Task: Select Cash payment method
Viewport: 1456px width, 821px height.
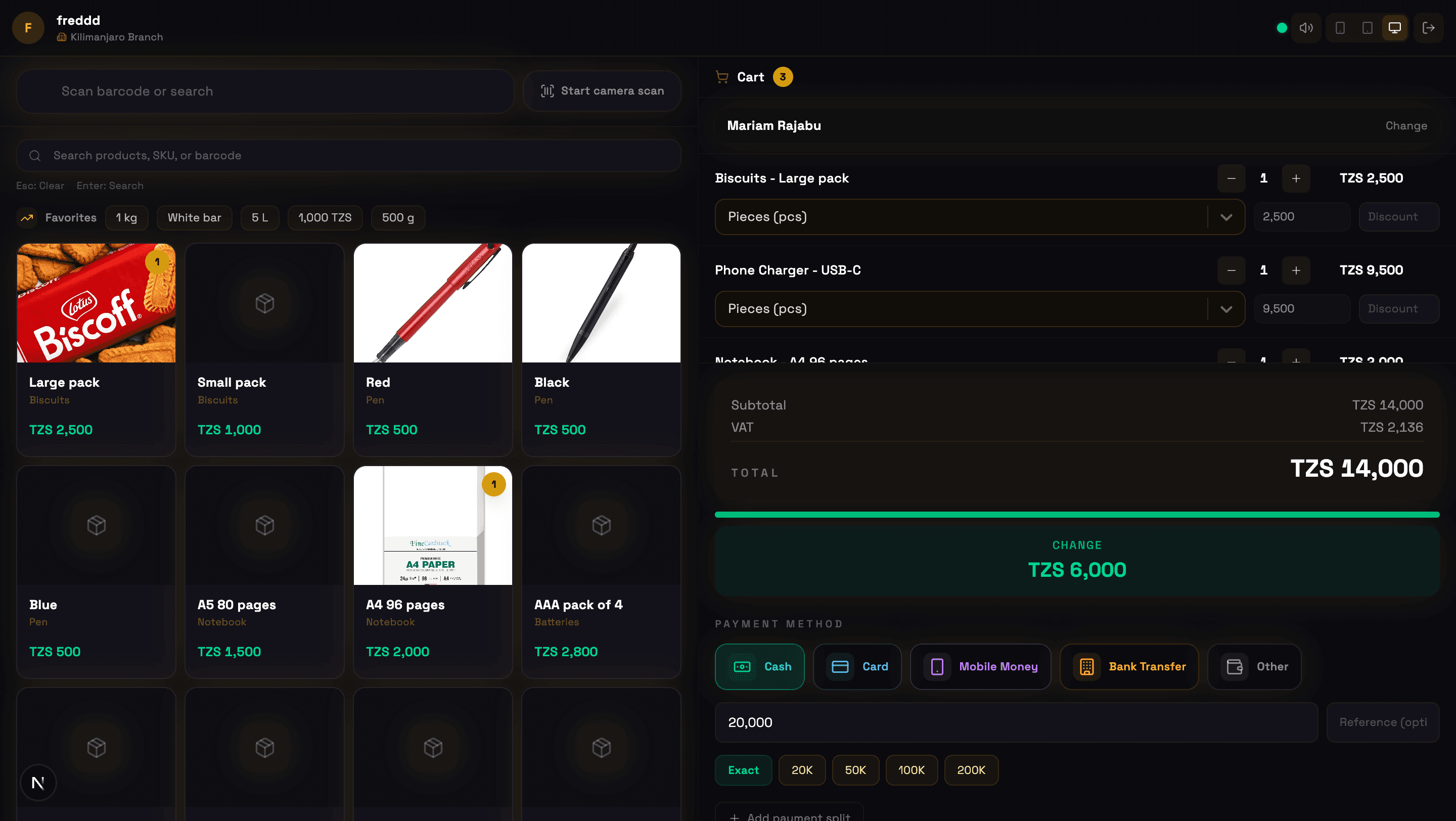Action: 759,667
